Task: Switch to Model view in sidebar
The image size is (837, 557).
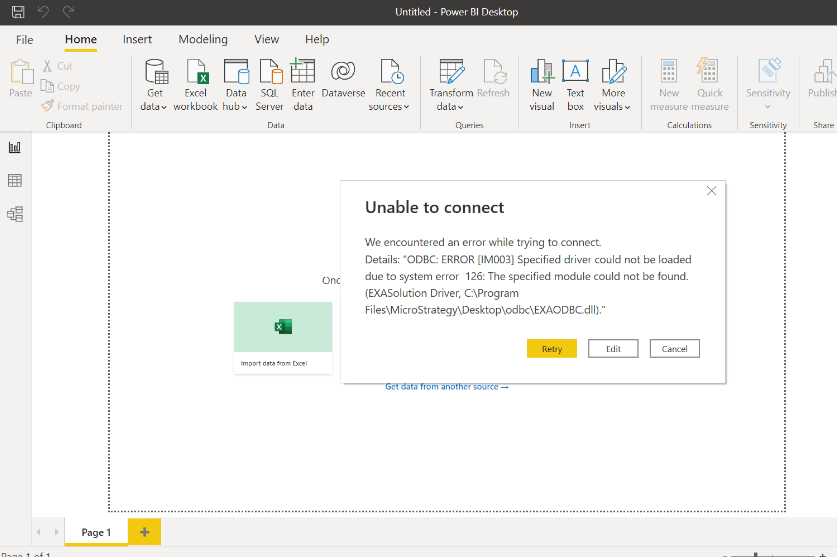Action: tap(15, 214)
